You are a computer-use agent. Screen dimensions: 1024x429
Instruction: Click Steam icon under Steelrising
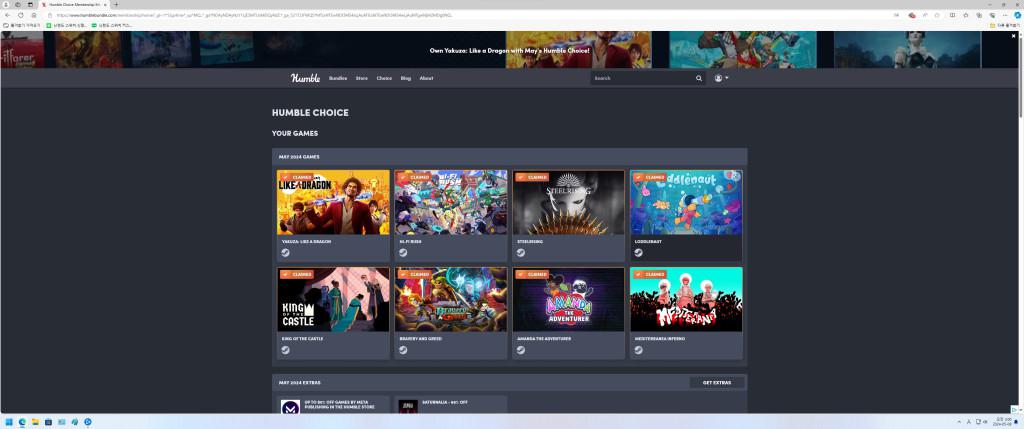(x=521, y=253)
